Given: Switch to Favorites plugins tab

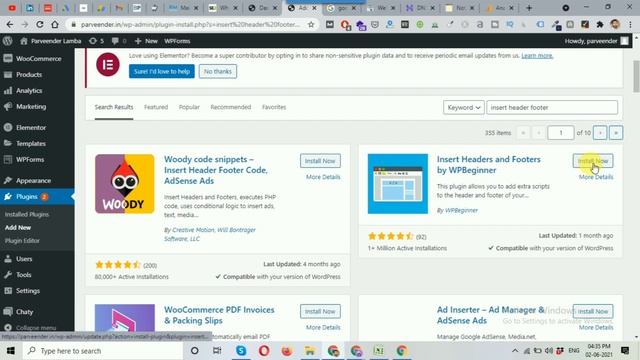Looking at the screenshot, I should [x=274, y=107].
